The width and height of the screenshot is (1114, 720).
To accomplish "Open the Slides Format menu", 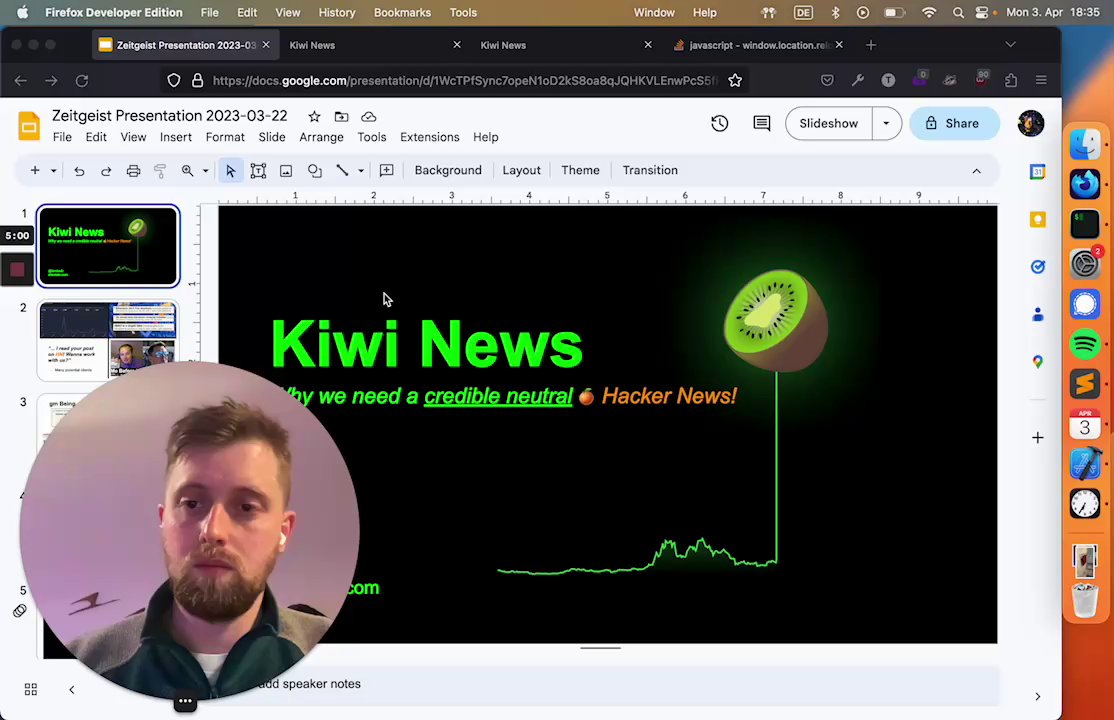I will coord(225,137).
